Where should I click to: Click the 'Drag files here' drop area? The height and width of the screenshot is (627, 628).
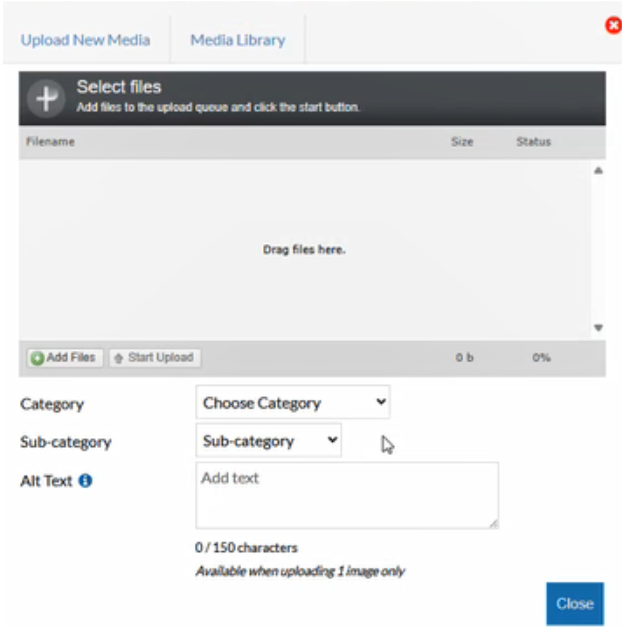point(304,250)
